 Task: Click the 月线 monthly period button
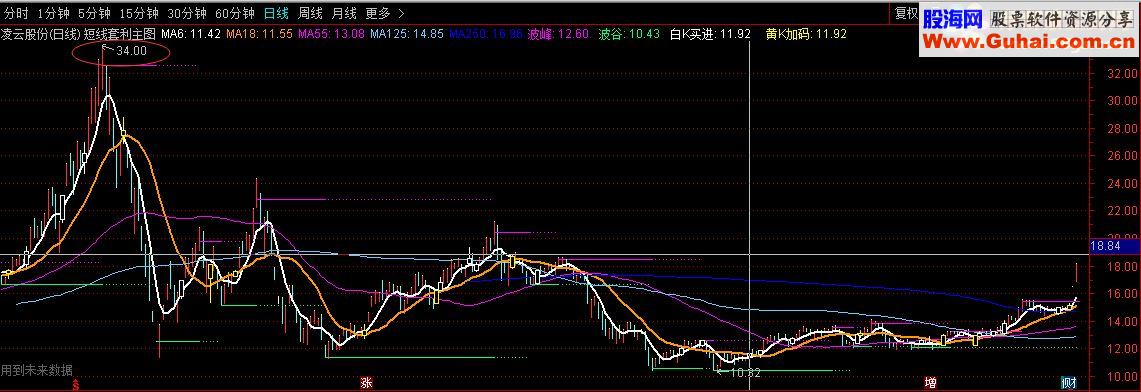tap(344, 12)
